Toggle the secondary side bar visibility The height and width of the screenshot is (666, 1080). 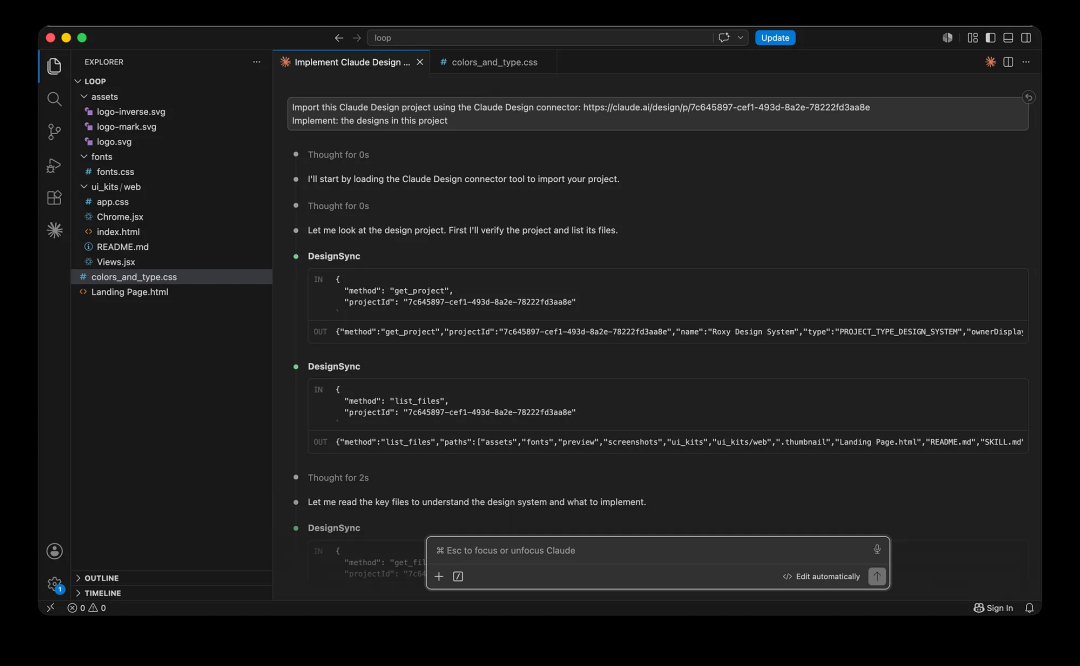(x=1026, y=38)
